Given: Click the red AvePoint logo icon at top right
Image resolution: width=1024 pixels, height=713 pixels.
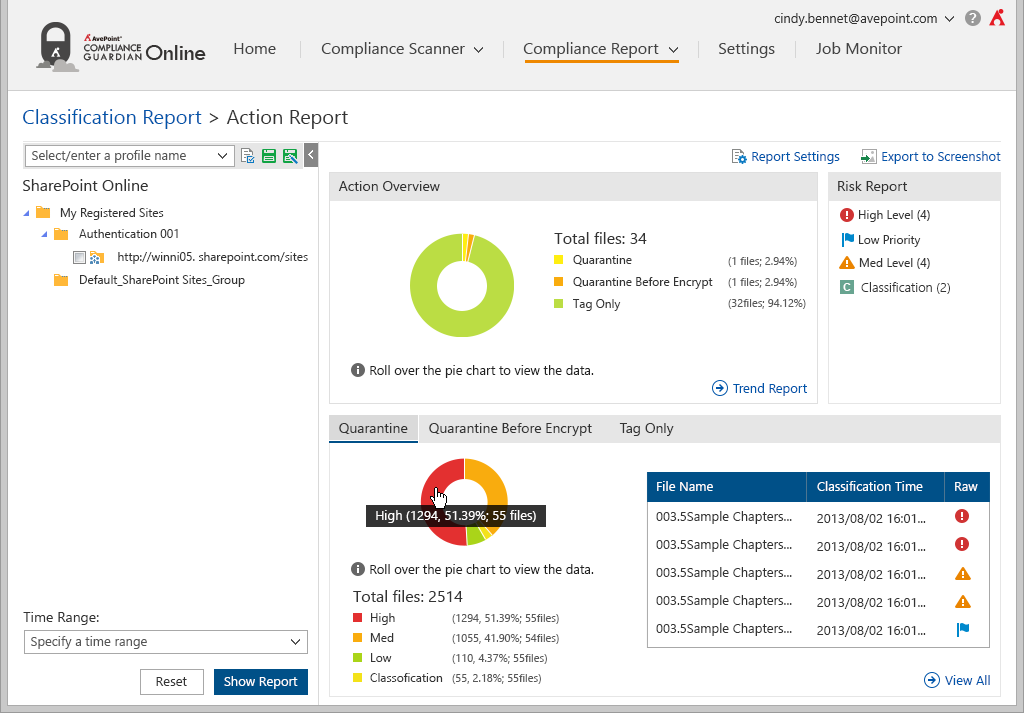Looking at the screenshot, I should [x=997, y=18].
